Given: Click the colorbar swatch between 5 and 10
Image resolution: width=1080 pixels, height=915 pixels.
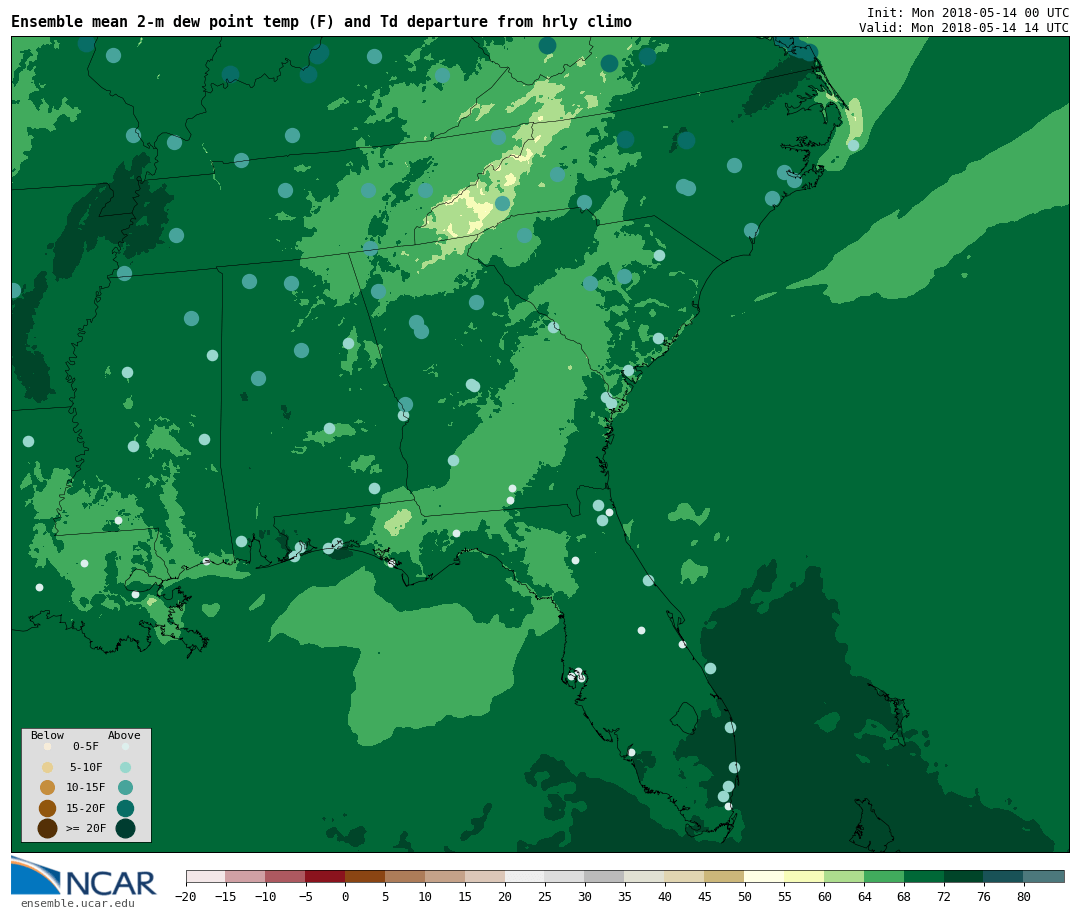Looking at the screenshot, I should tap(406, 876).
